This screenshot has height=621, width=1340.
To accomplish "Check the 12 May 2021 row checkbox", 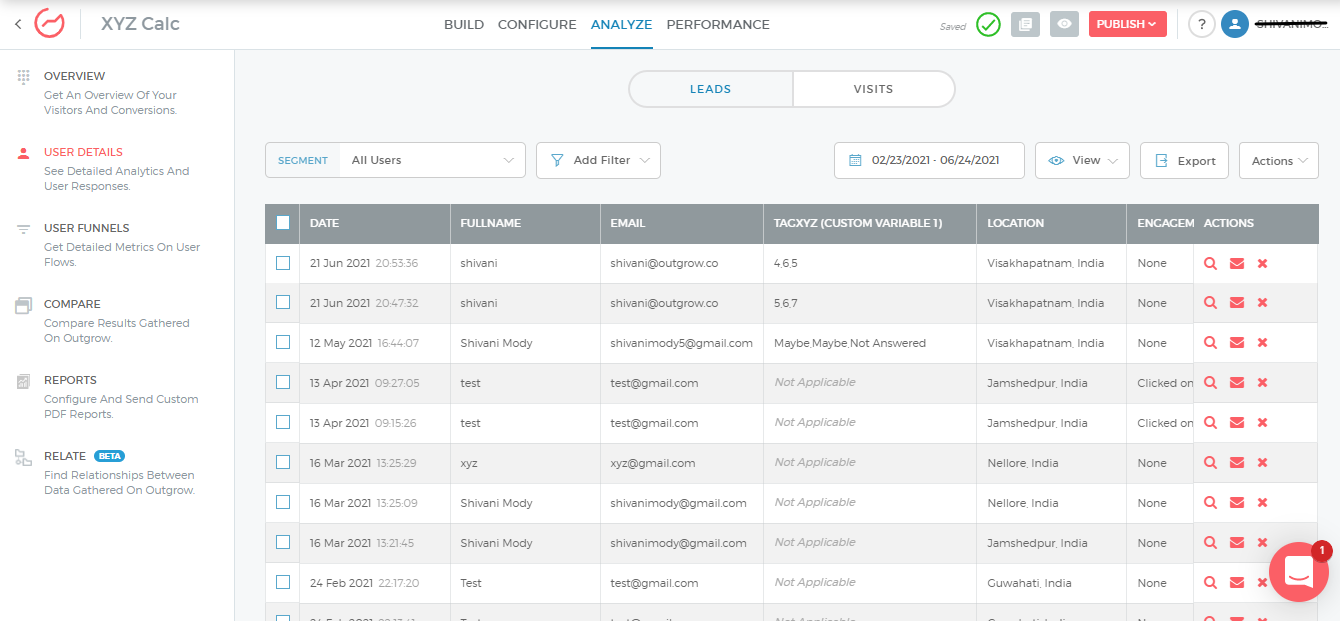I will coord(283,342).
